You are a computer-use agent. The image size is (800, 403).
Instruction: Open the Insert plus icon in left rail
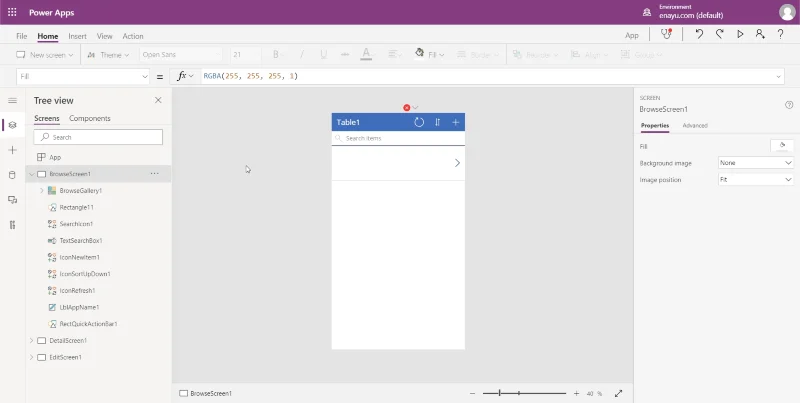pyautogui.click(x=13, y=150)
